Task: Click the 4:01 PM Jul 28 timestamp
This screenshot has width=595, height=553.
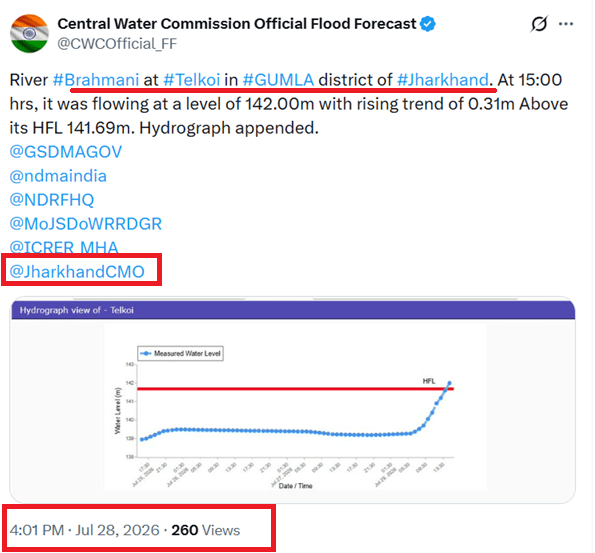Action: point(85,530)
